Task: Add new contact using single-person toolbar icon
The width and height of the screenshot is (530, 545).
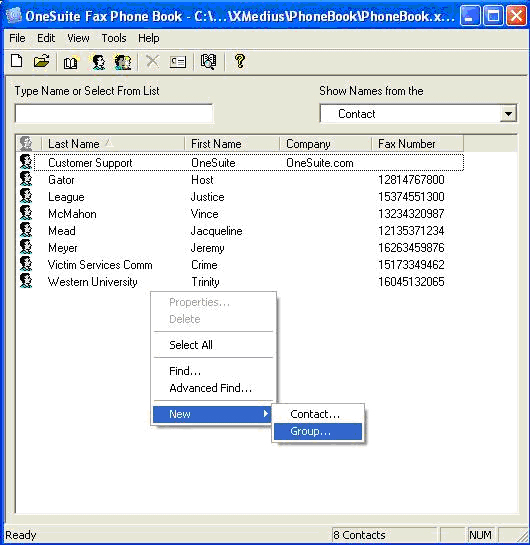Action: [98, 62]
